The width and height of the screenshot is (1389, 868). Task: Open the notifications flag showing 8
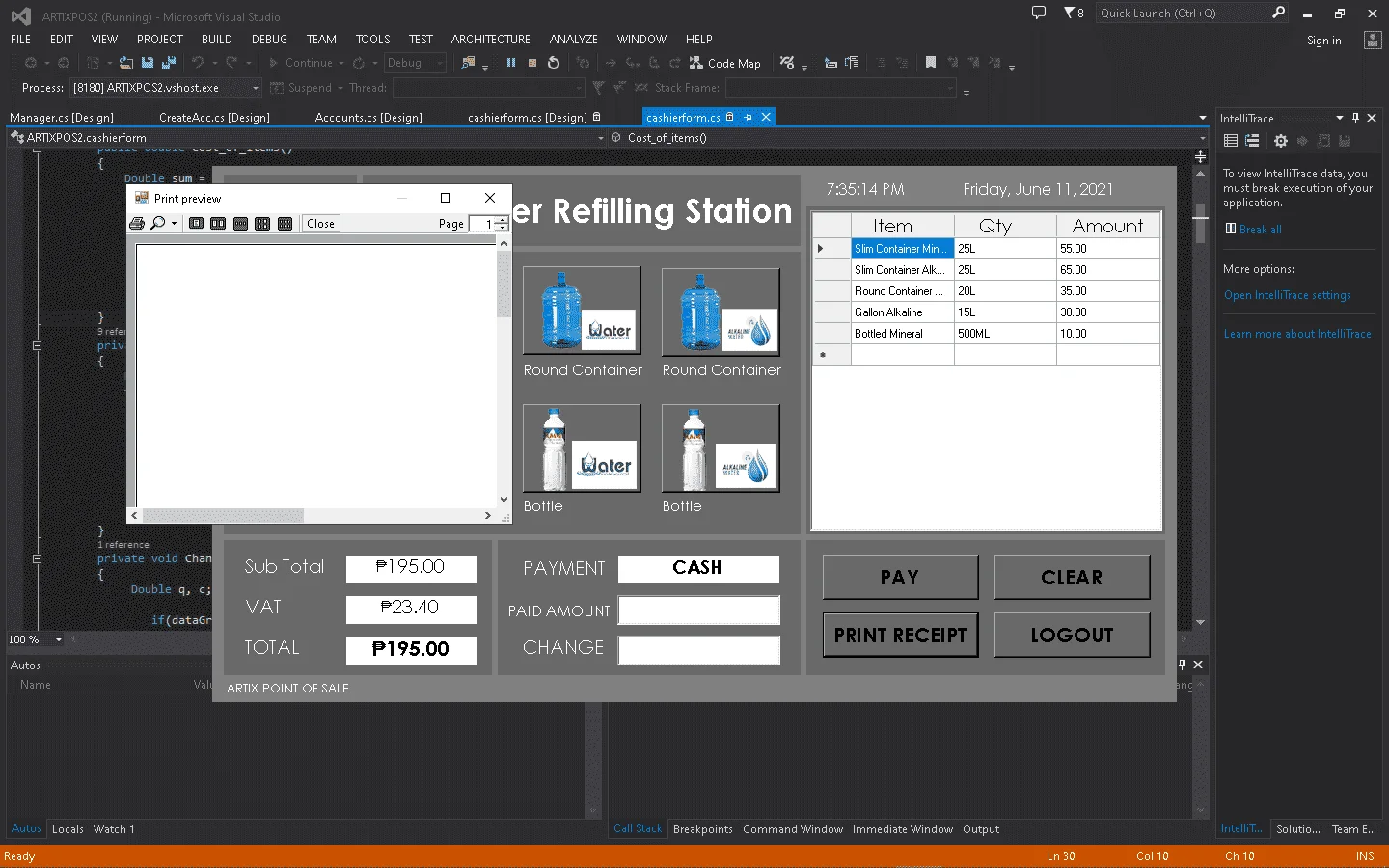(x=1074, y=13)
